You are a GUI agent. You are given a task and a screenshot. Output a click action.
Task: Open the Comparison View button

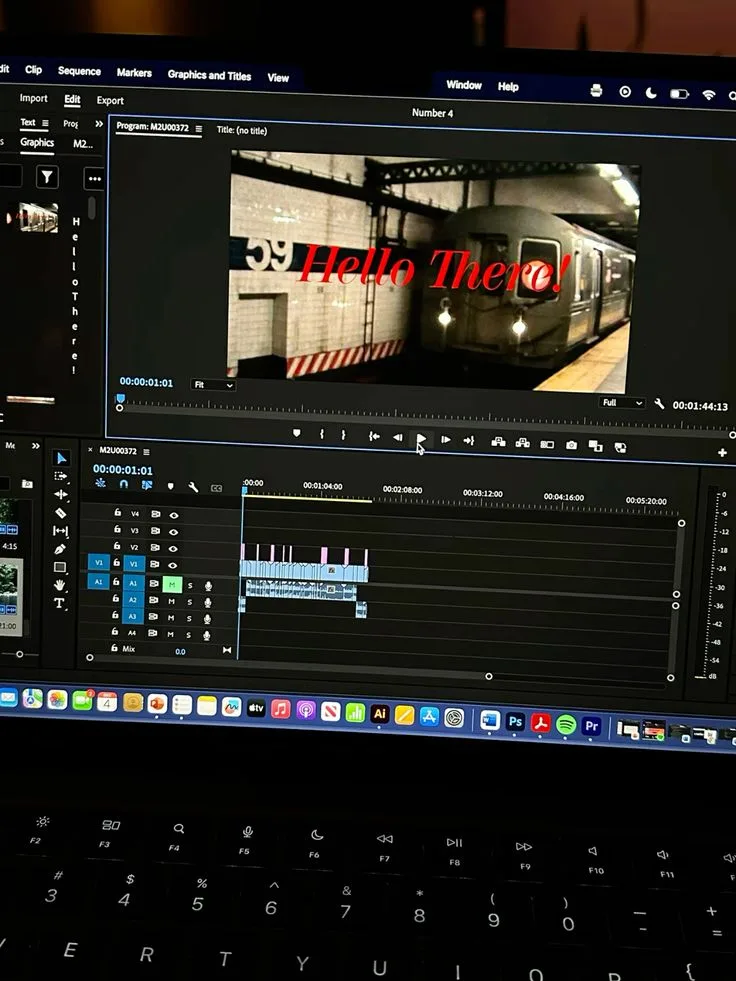pyautogui.click(x=595, y=445)
